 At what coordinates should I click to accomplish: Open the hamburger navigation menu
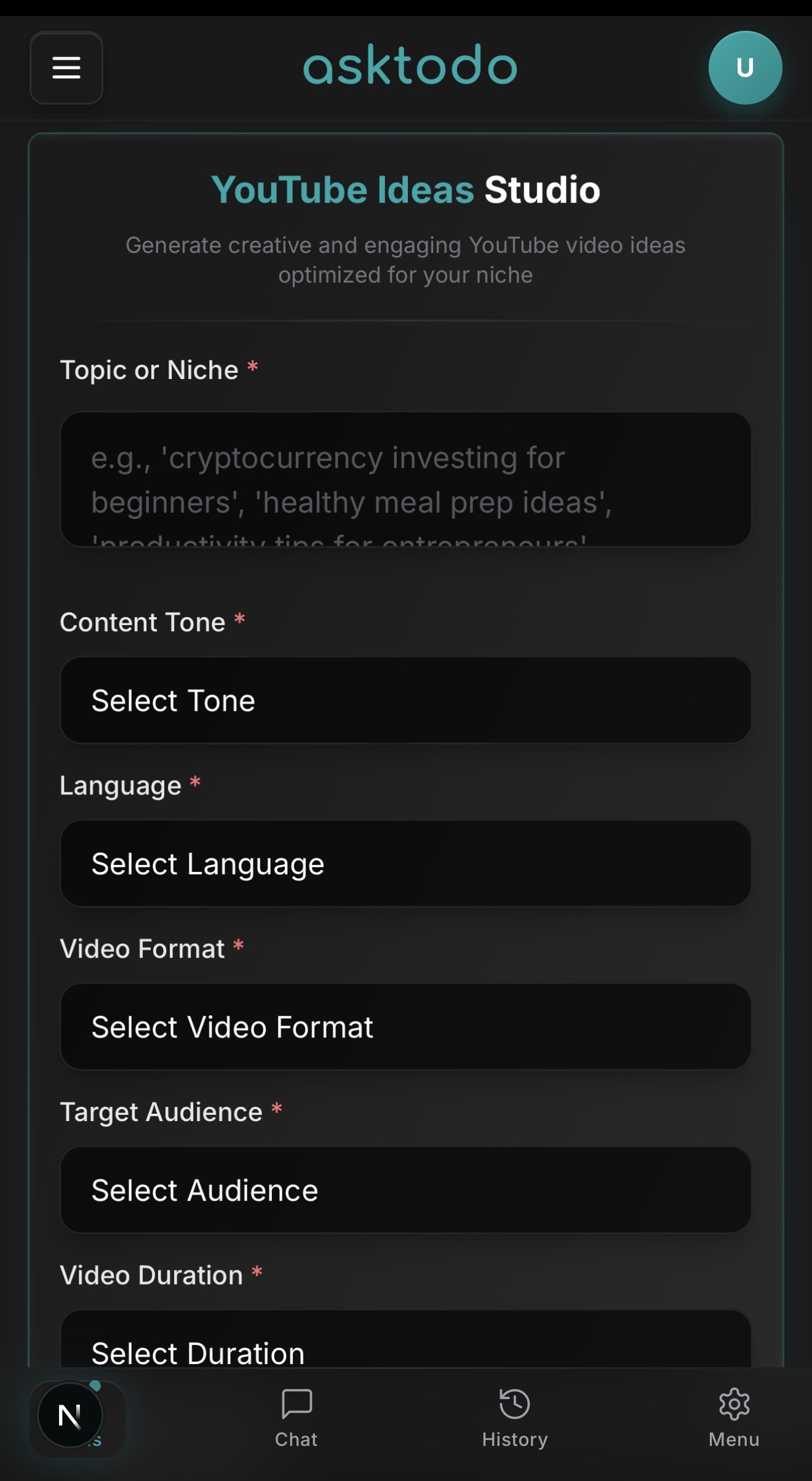coord(66,68)
